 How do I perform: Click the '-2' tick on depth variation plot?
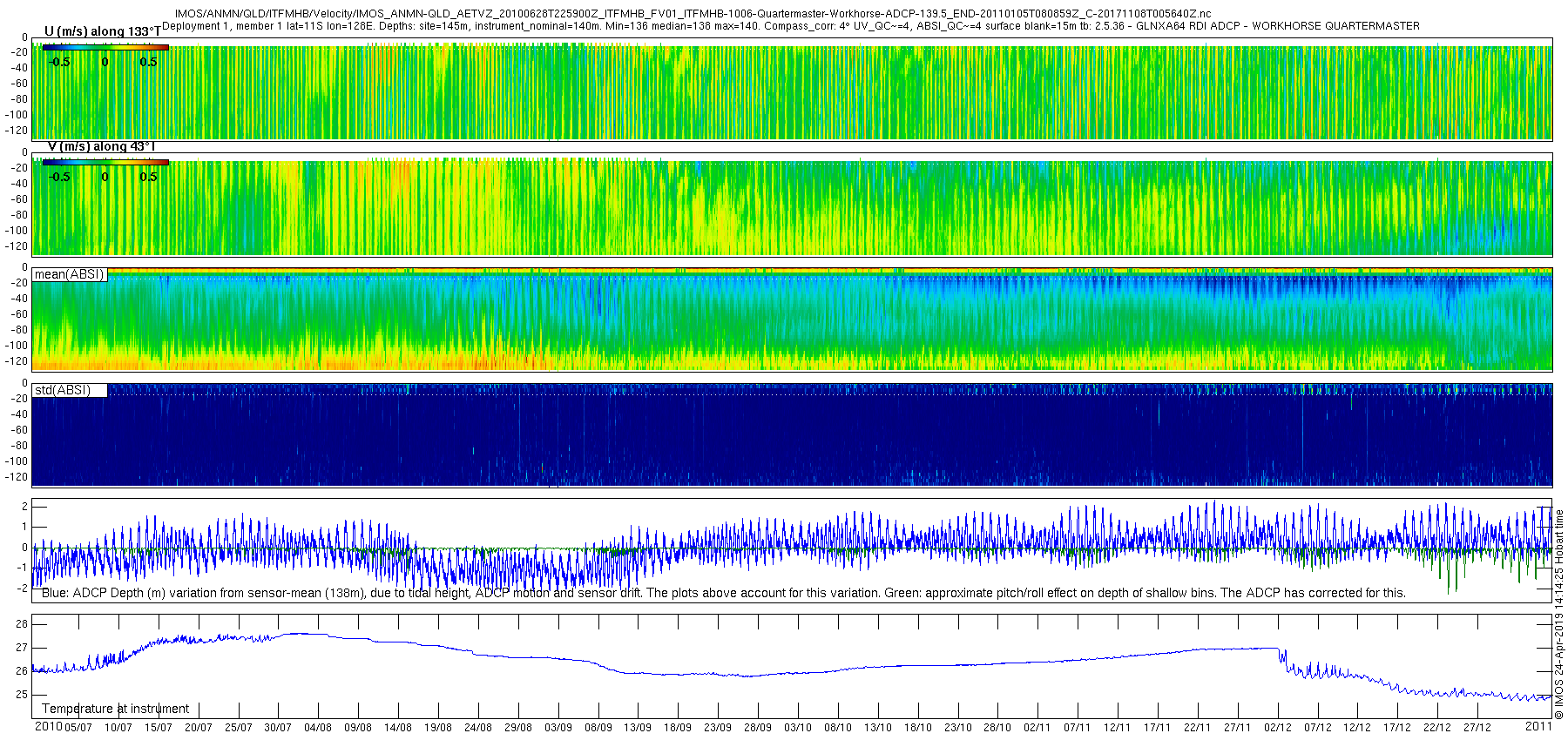pos(23,589)
